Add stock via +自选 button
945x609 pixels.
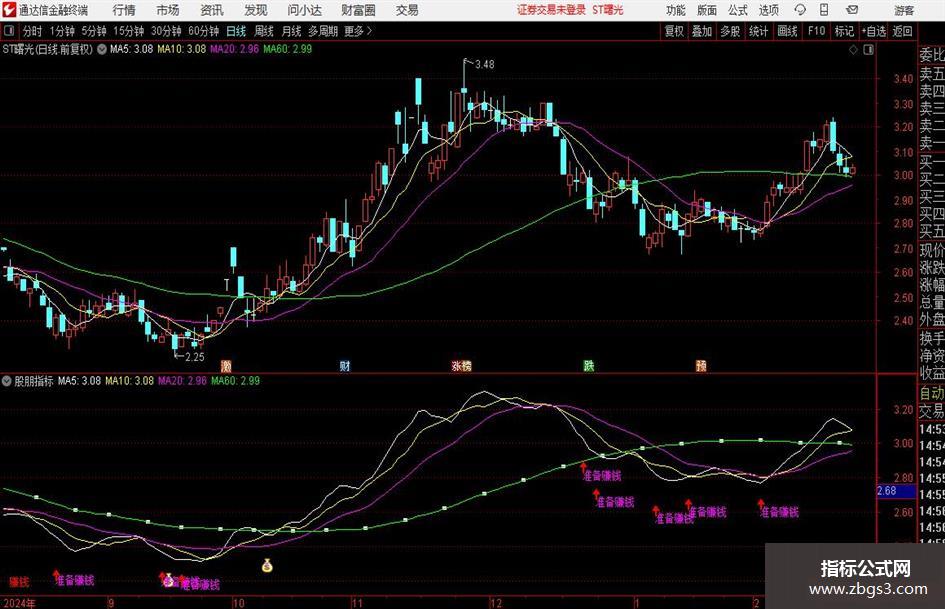[x=874, y=31]
